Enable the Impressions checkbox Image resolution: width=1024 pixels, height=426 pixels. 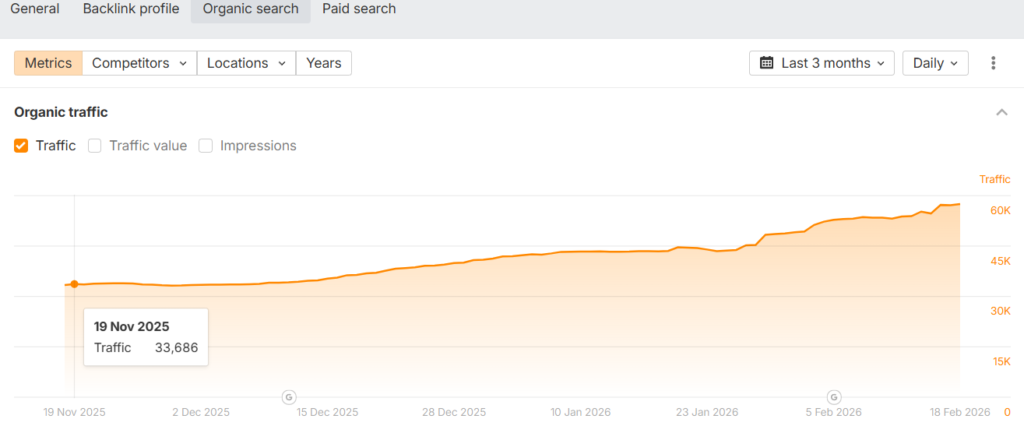pos(206,145)
